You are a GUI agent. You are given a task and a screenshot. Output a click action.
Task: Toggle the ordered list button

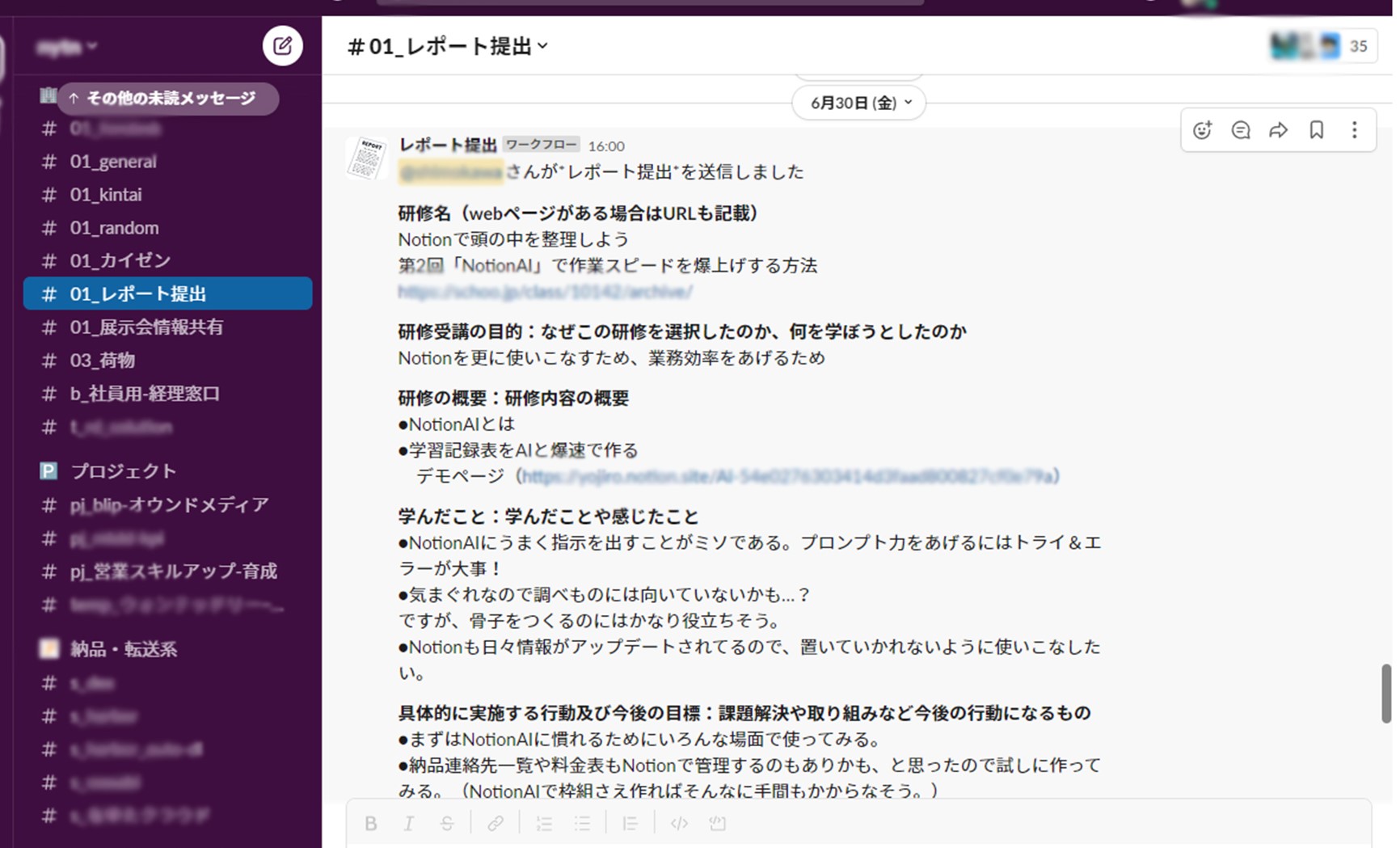544,823
